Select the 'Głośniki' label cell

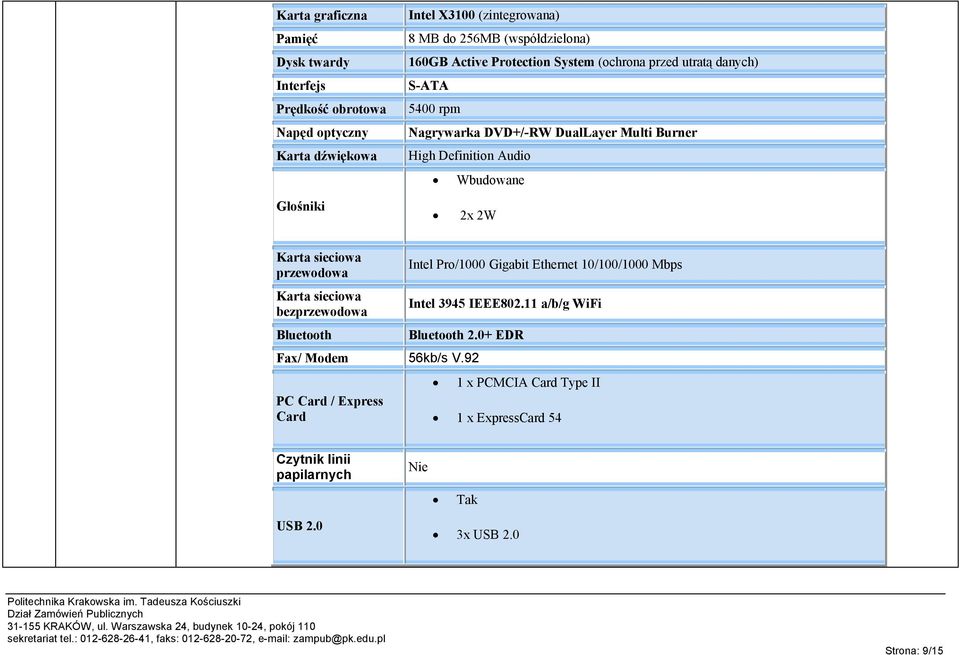[x=339, y=206]
